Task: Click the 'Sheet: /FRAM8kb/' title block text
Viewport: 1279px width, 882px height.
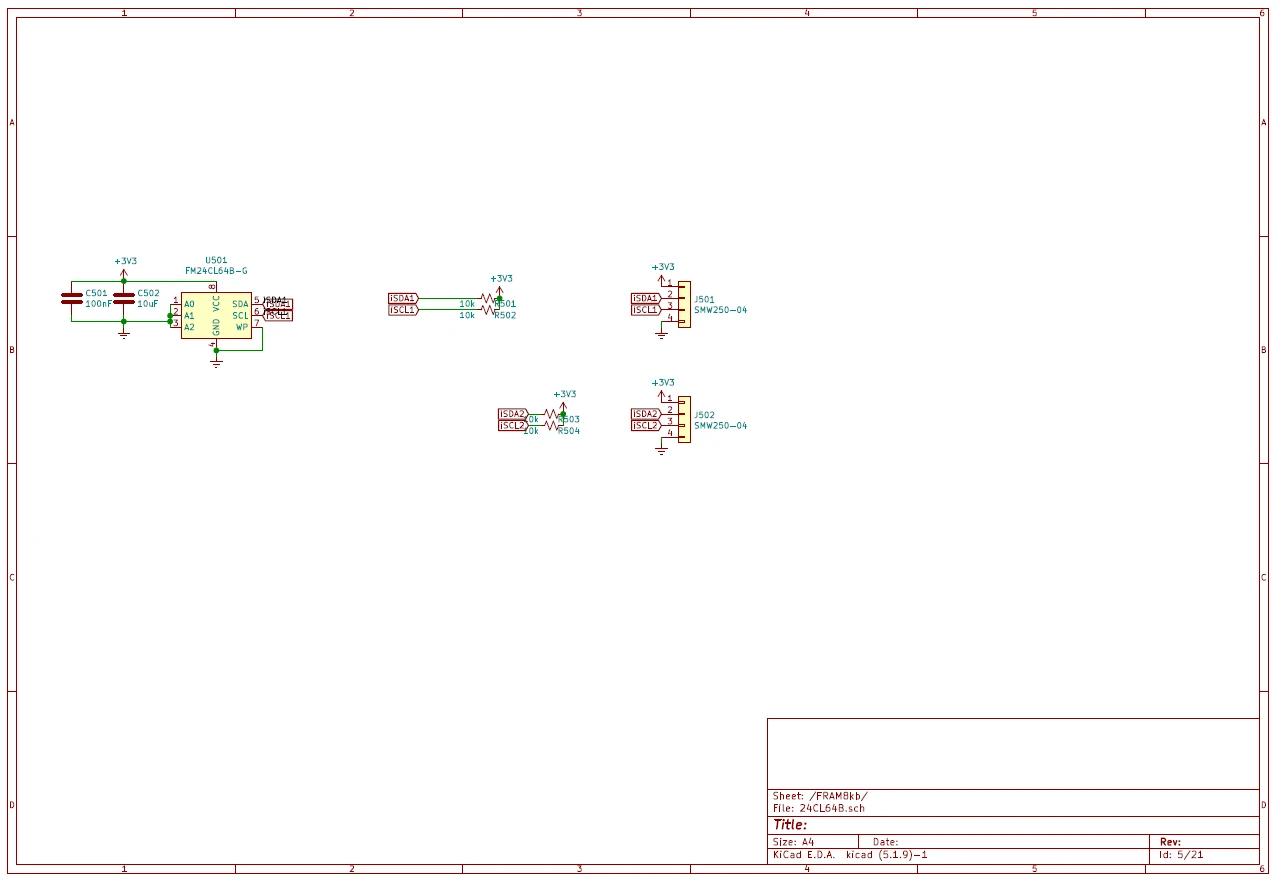Action: [x=820, y=797]
